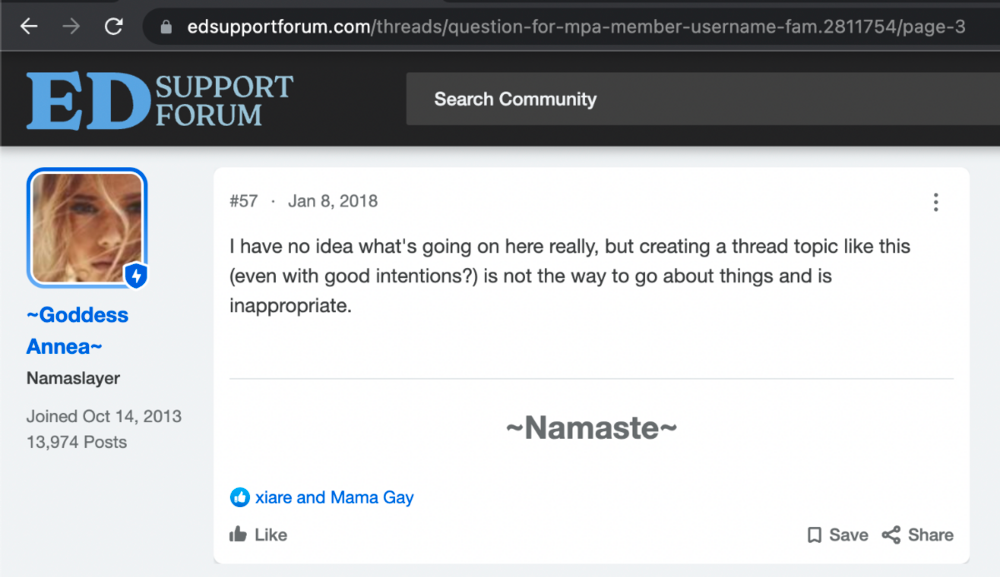Click the thumbs-up Like icon
The height and width of the screenshot is (577, 1000).
click(238, 534)
